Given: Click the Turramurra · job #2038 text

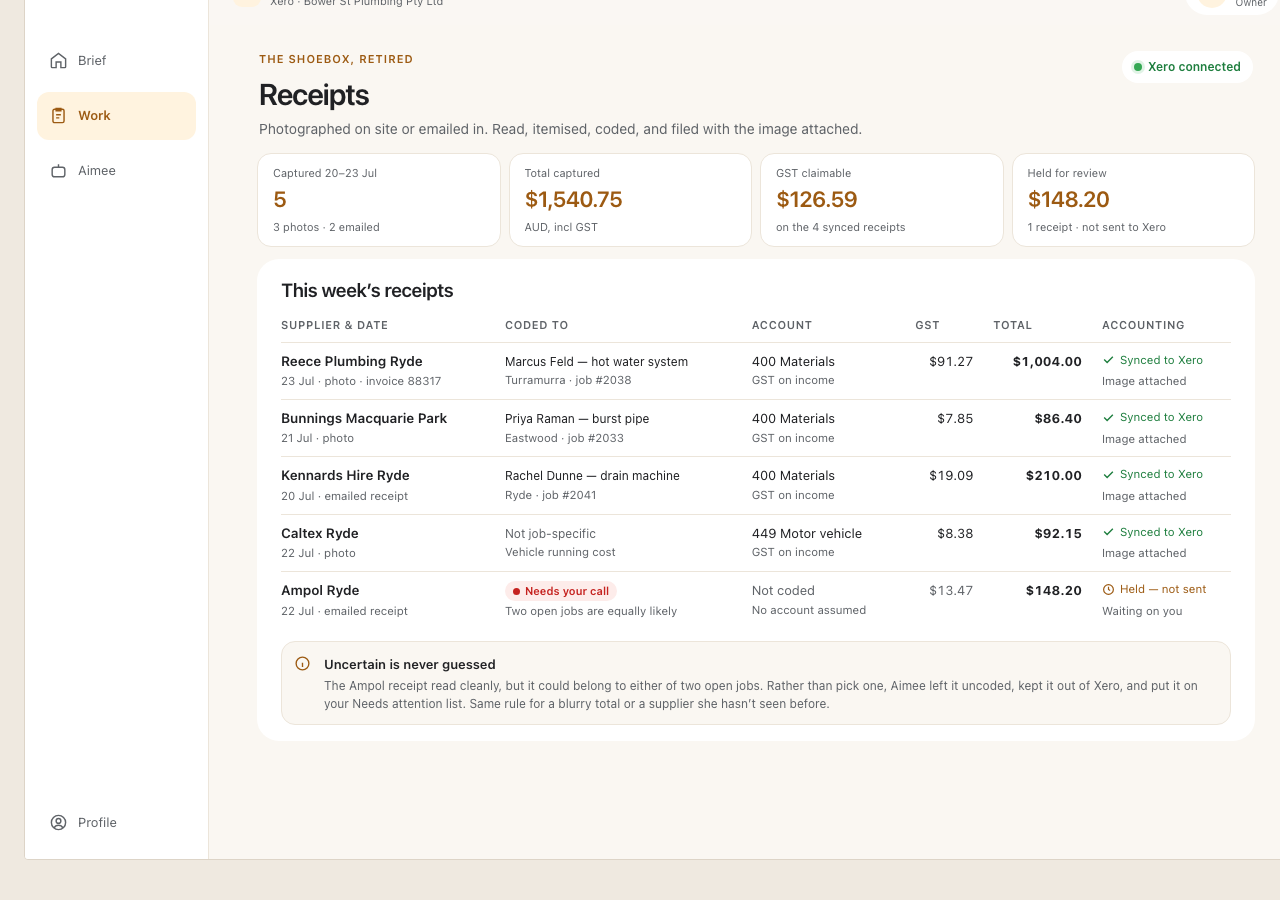Looking at the screenshot, I should (x=568, y=381).
